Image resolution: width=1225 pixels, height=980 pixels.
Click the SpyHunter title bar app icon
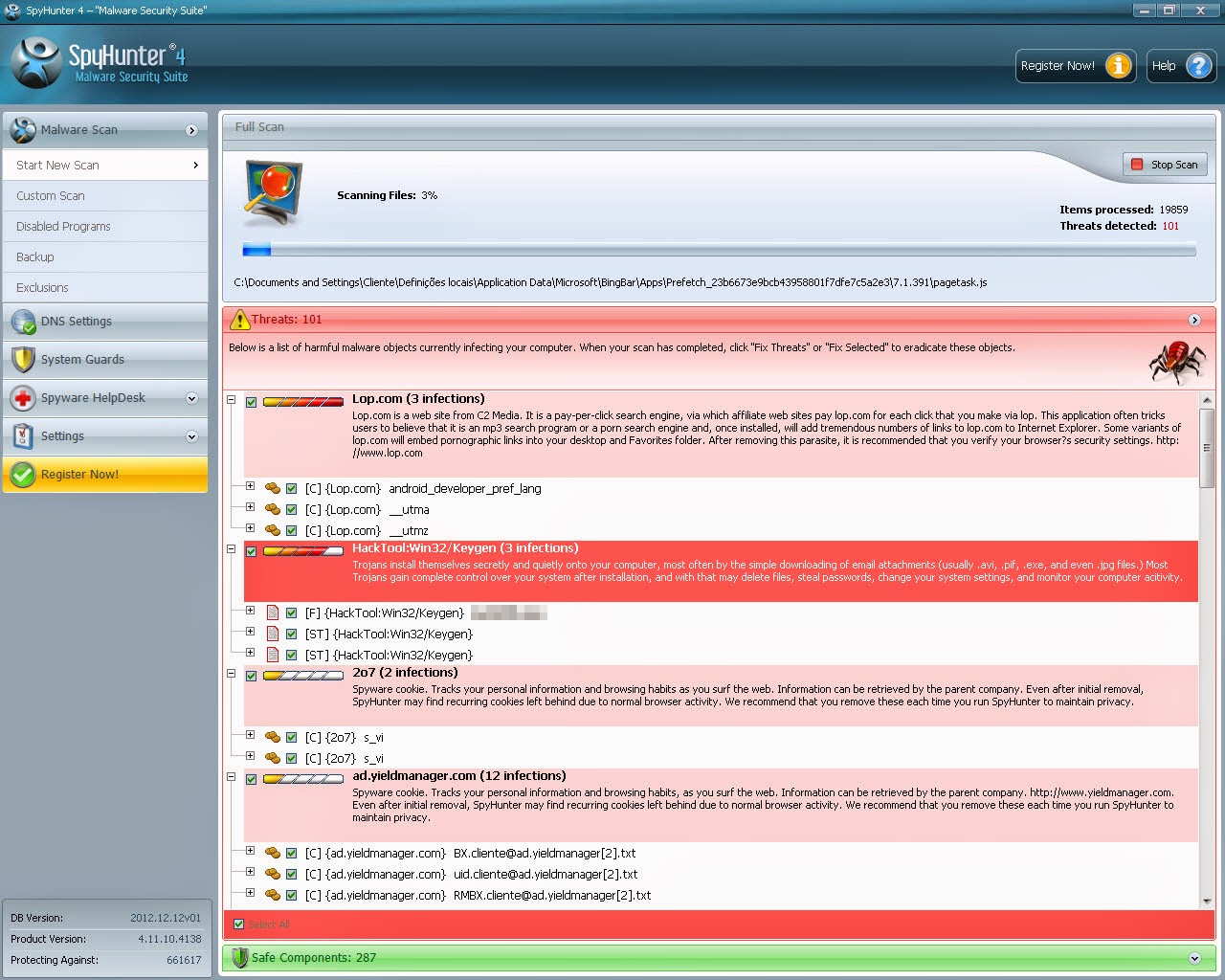click(x=12, y=11)
